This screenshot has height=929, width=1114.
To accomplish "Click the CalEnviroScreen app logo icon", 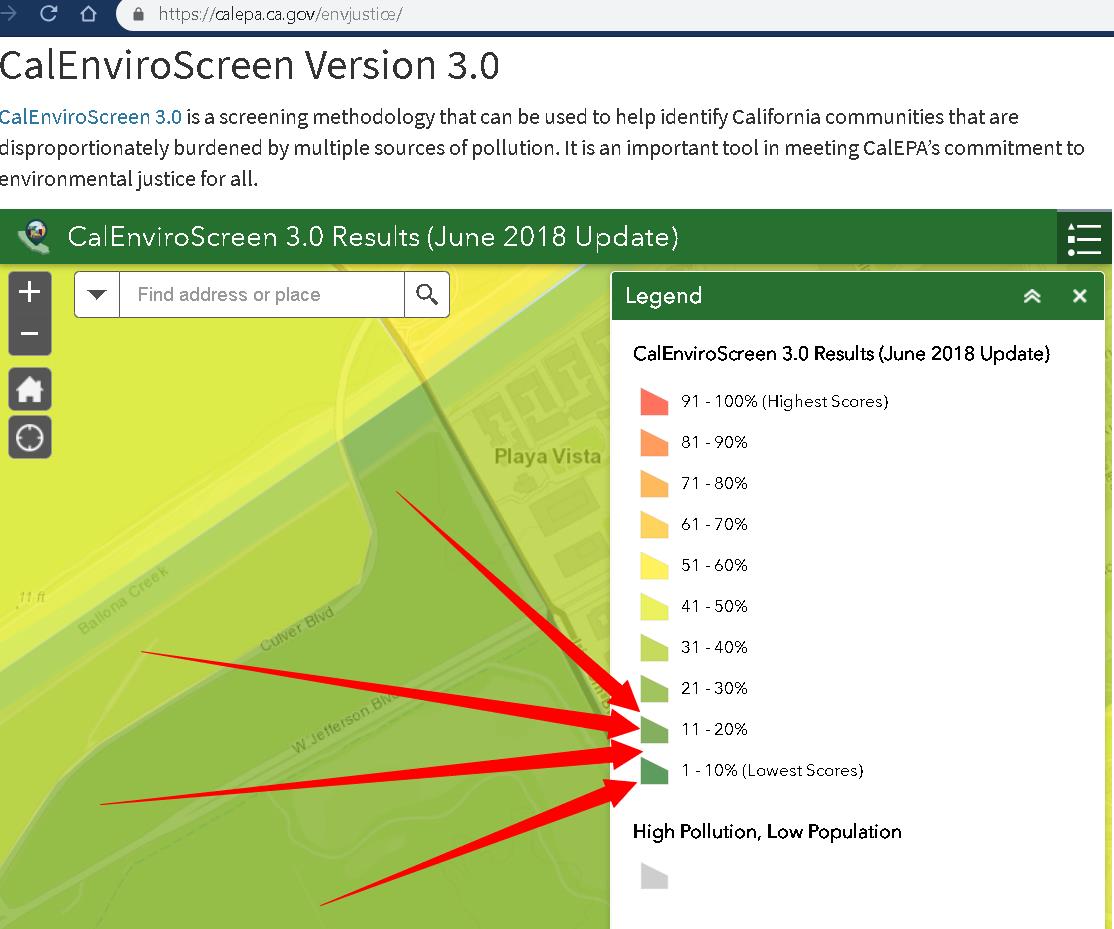I will [35, 237].
